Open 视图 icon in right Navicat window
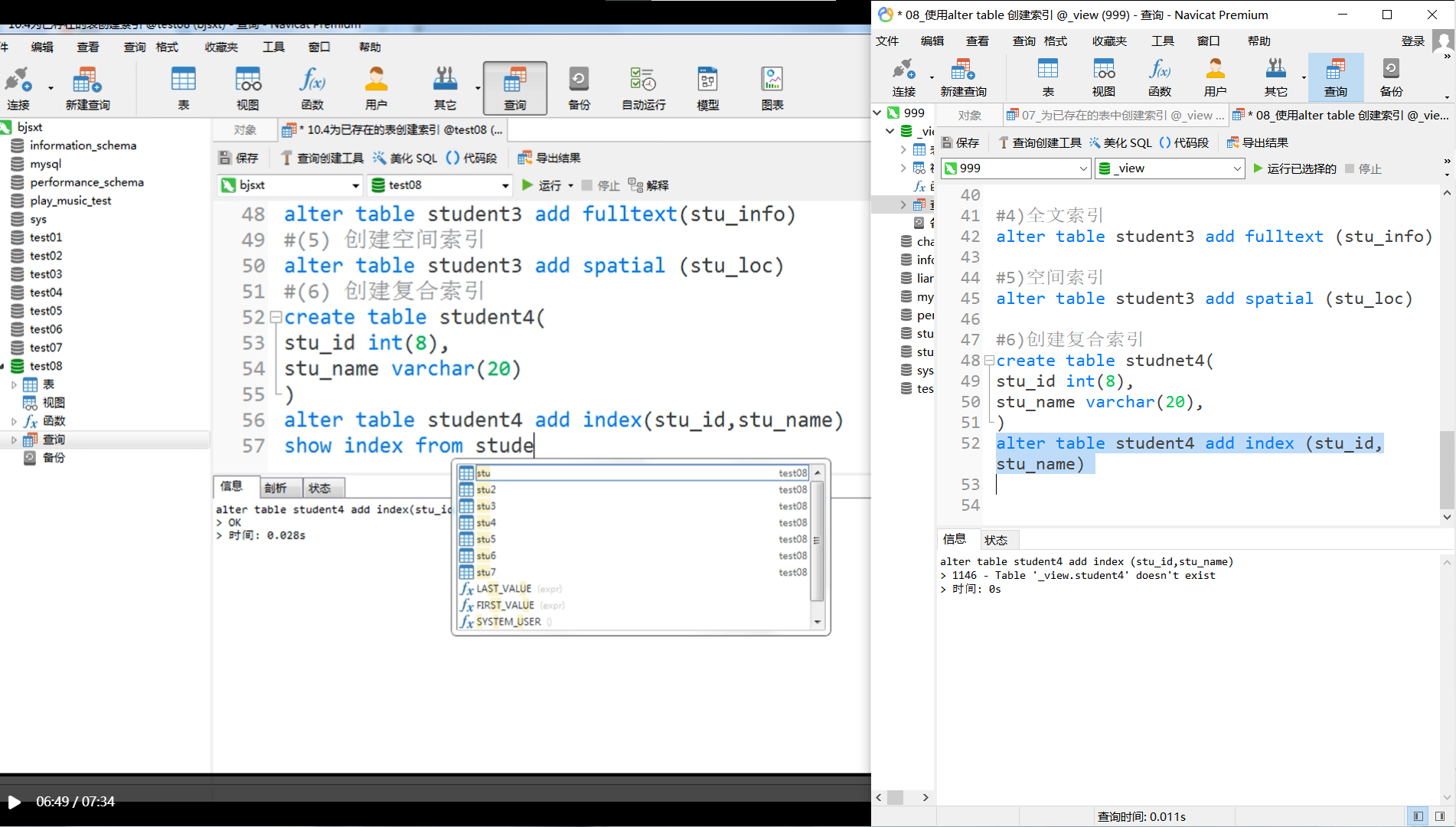The image size is (1456, 827). point(1104,77)
